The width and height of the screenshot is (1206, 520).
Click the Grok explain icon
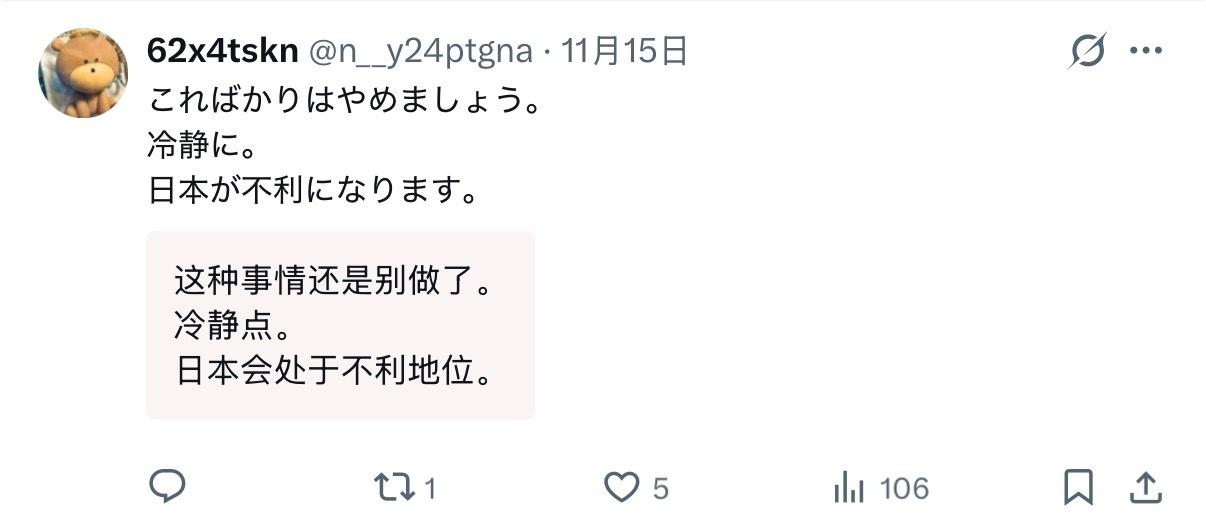[1087, 50]
